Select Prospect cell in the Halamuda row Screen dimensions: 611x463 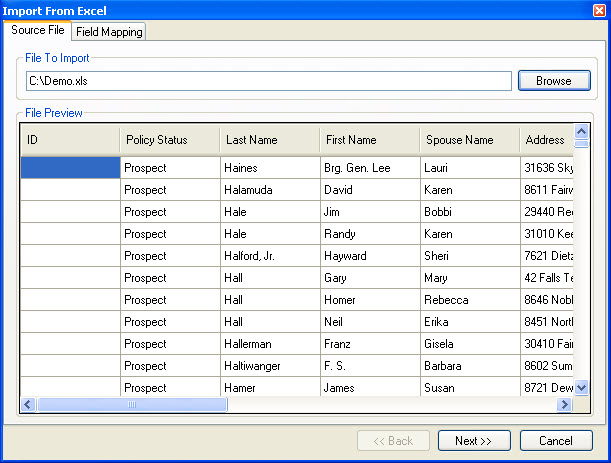click(x=170, y=190)
